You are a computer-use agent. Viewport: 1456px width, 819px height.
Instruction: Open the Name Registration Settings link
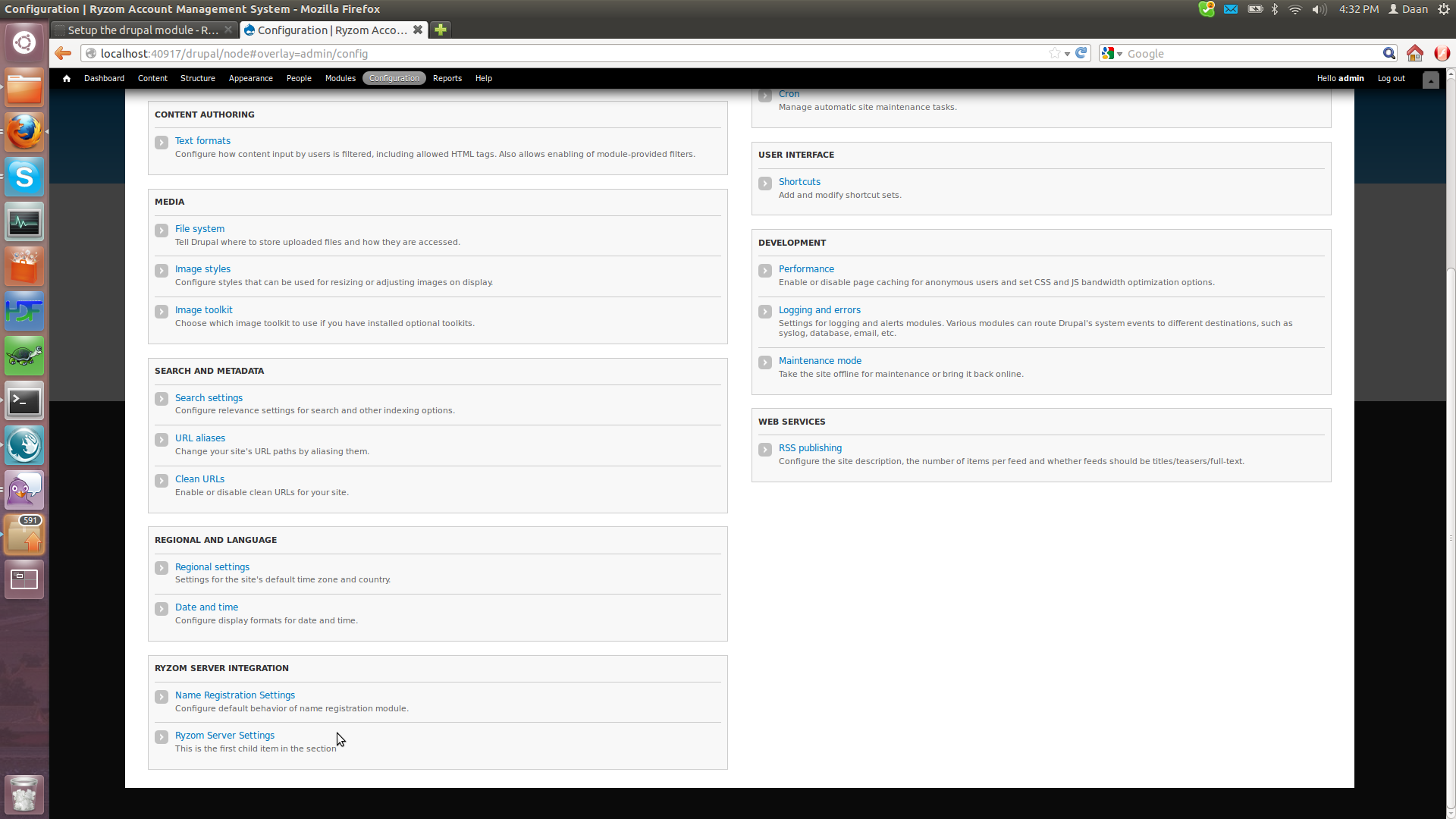click(235, 695)
